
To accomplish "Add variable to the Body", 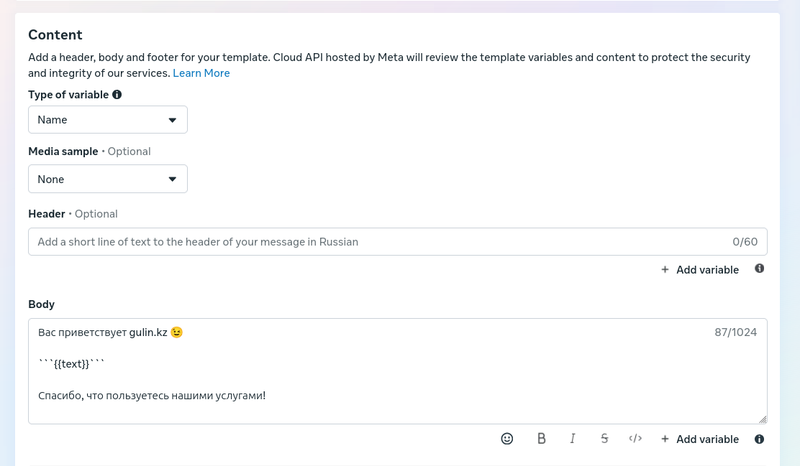I will 699,439.
